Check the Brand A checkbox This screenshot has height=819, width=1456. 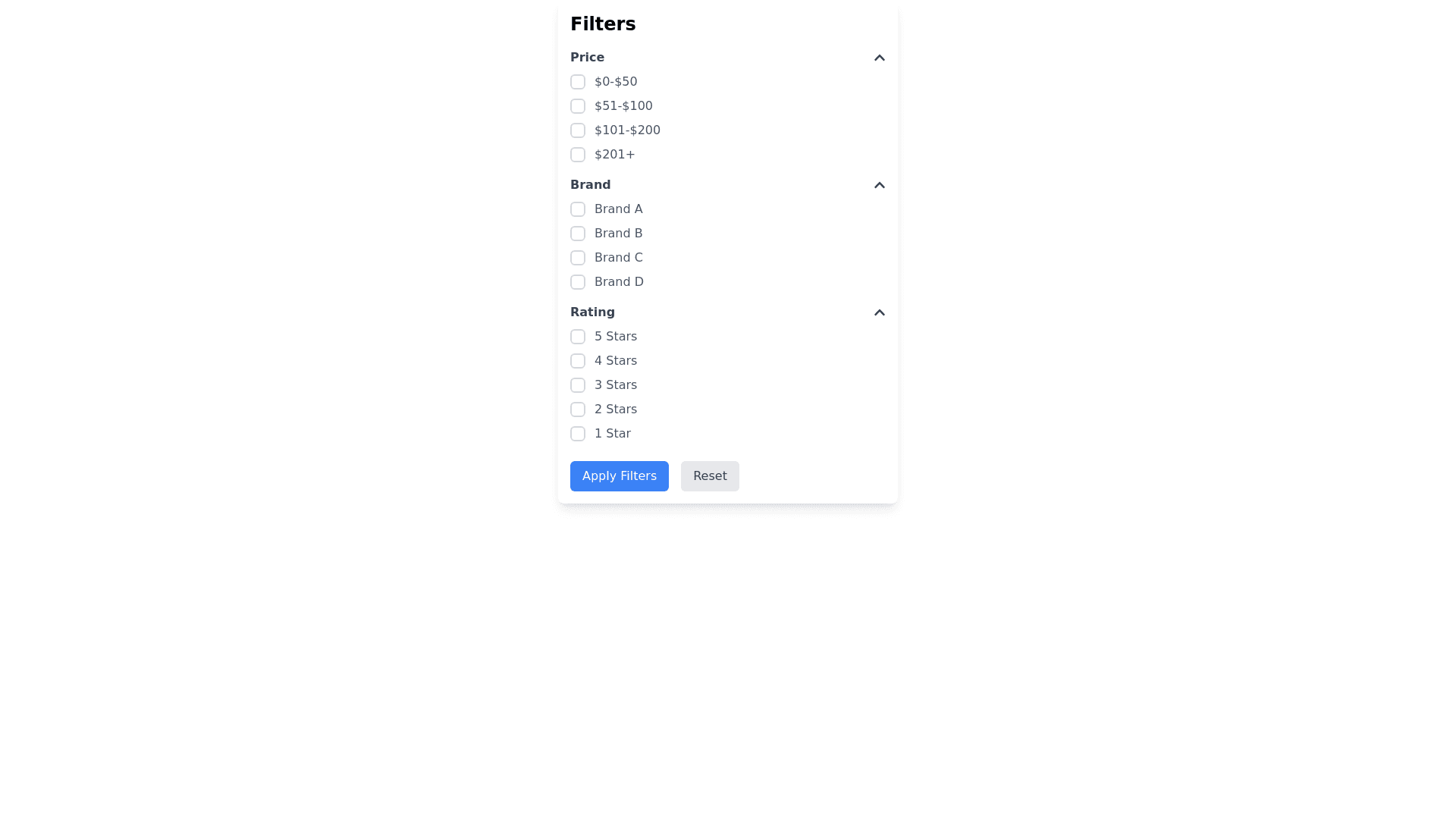578,209
